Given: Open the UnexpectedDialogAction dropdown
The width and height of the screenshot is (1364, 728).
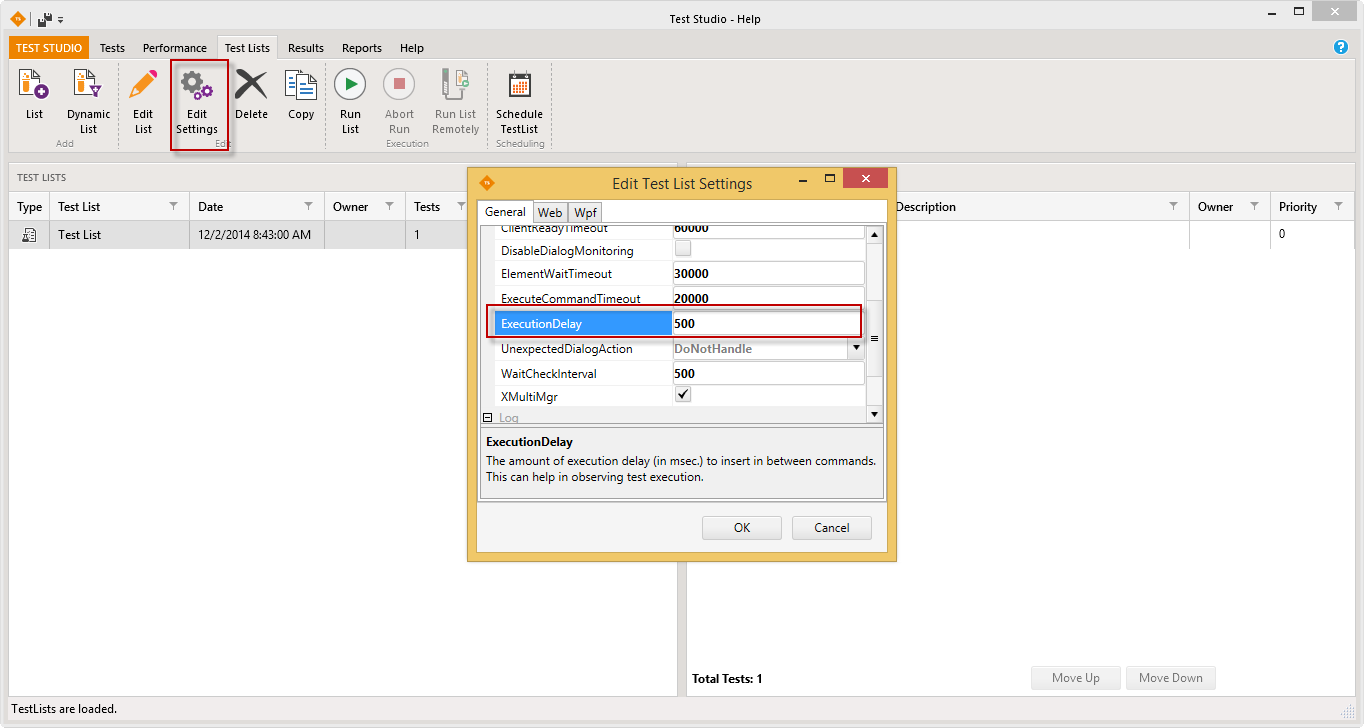Looking at the screenshot, I should coord(855,349).
